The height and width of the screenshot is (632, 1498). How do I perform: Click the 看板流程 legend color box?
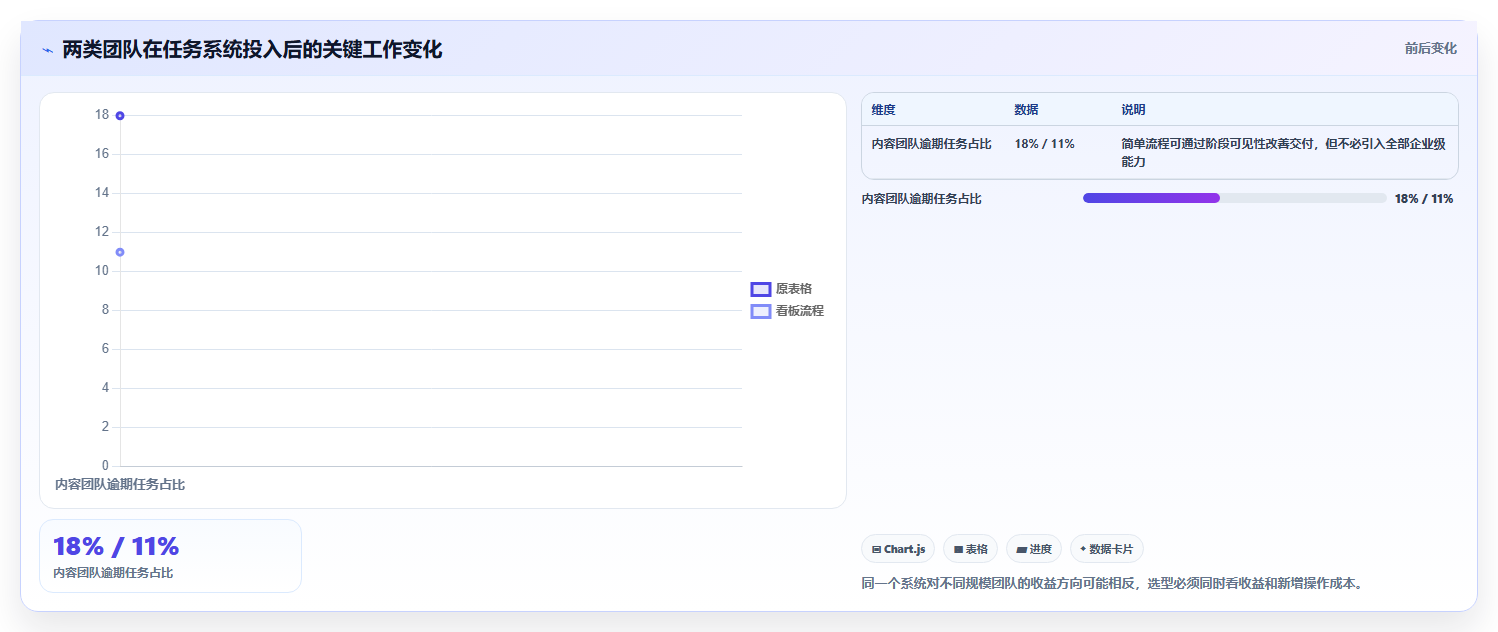pos(761,311)
